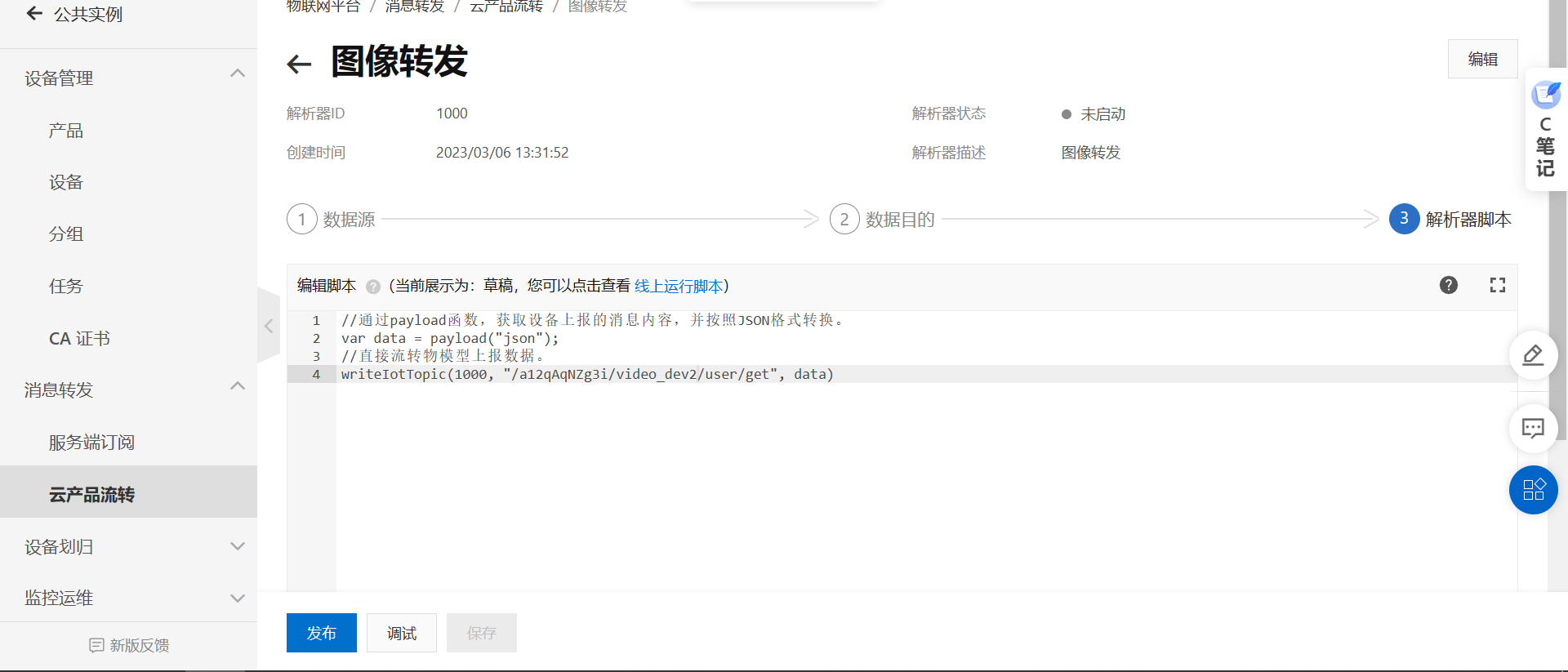Click the 编辑 button at top right
Image resolution: width=1568 pixels, height=672 pixels.
(1482, 59)
